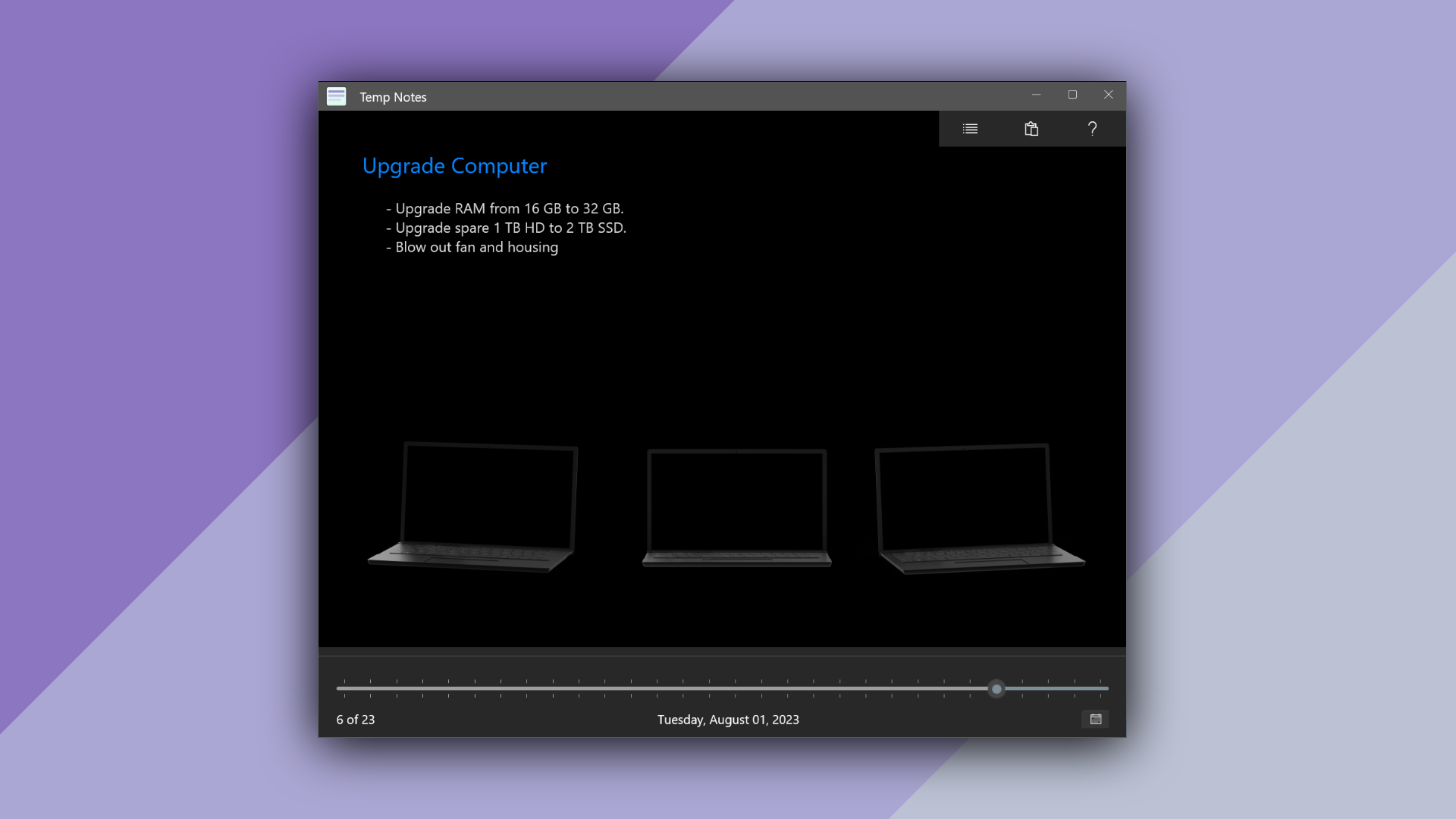Click the clipboard paste icon
1456x819 pixels.
click(1031, 129)
